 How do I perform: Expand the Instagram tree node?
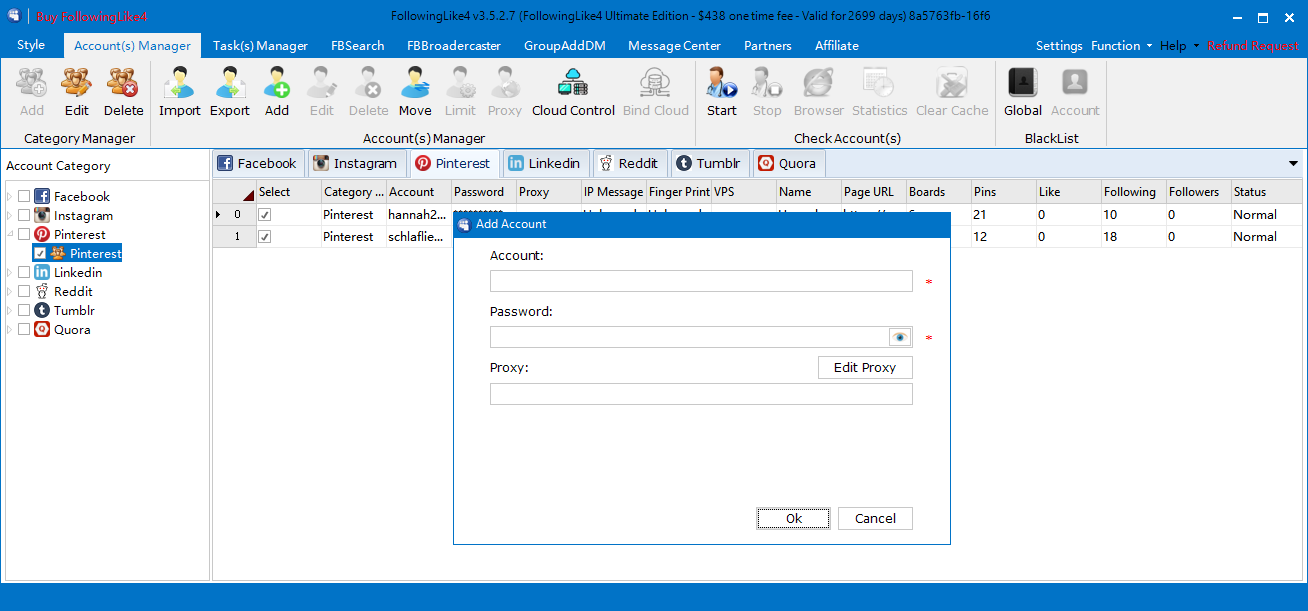pyautogui.click(x=10, y=216)
